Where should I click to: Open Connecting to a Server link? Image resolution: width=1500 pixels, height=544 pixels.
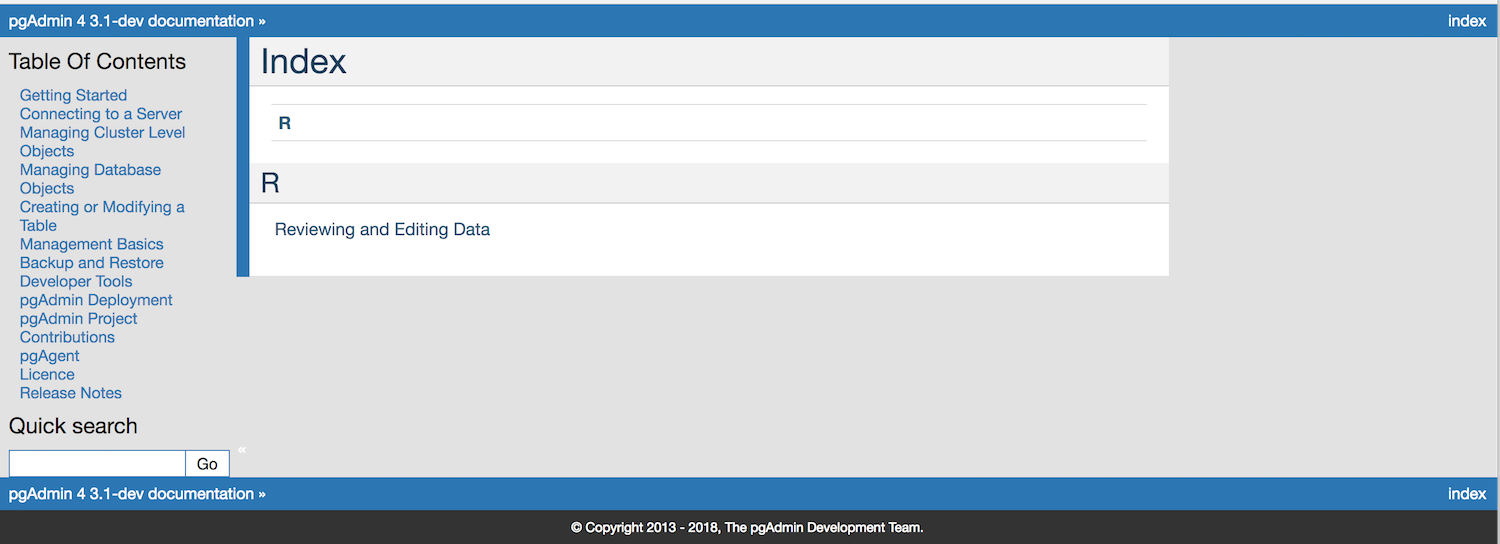(x=101, y=114)
